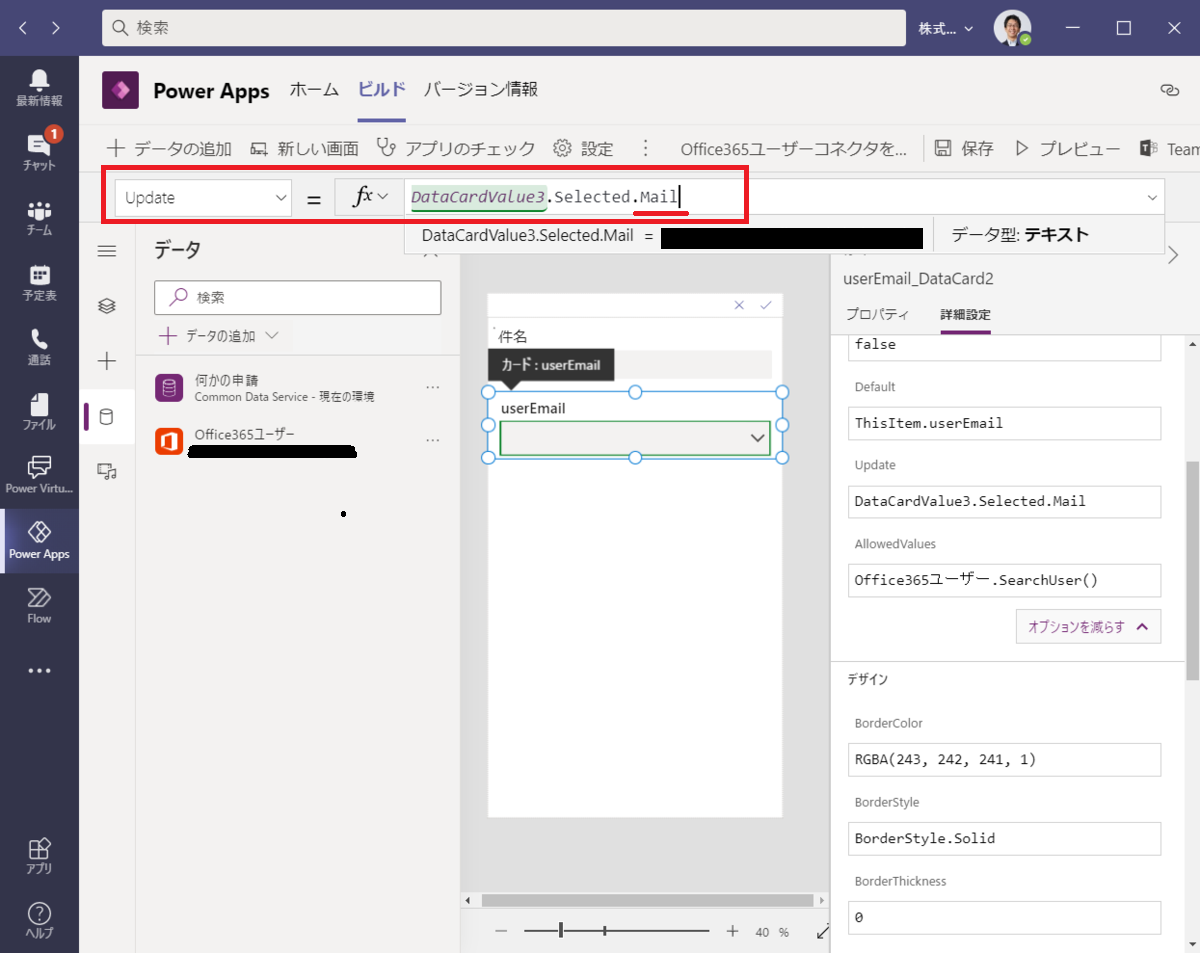Click プレビュー preview button
1200x953 pixels.
click(x=1067, y=148)
